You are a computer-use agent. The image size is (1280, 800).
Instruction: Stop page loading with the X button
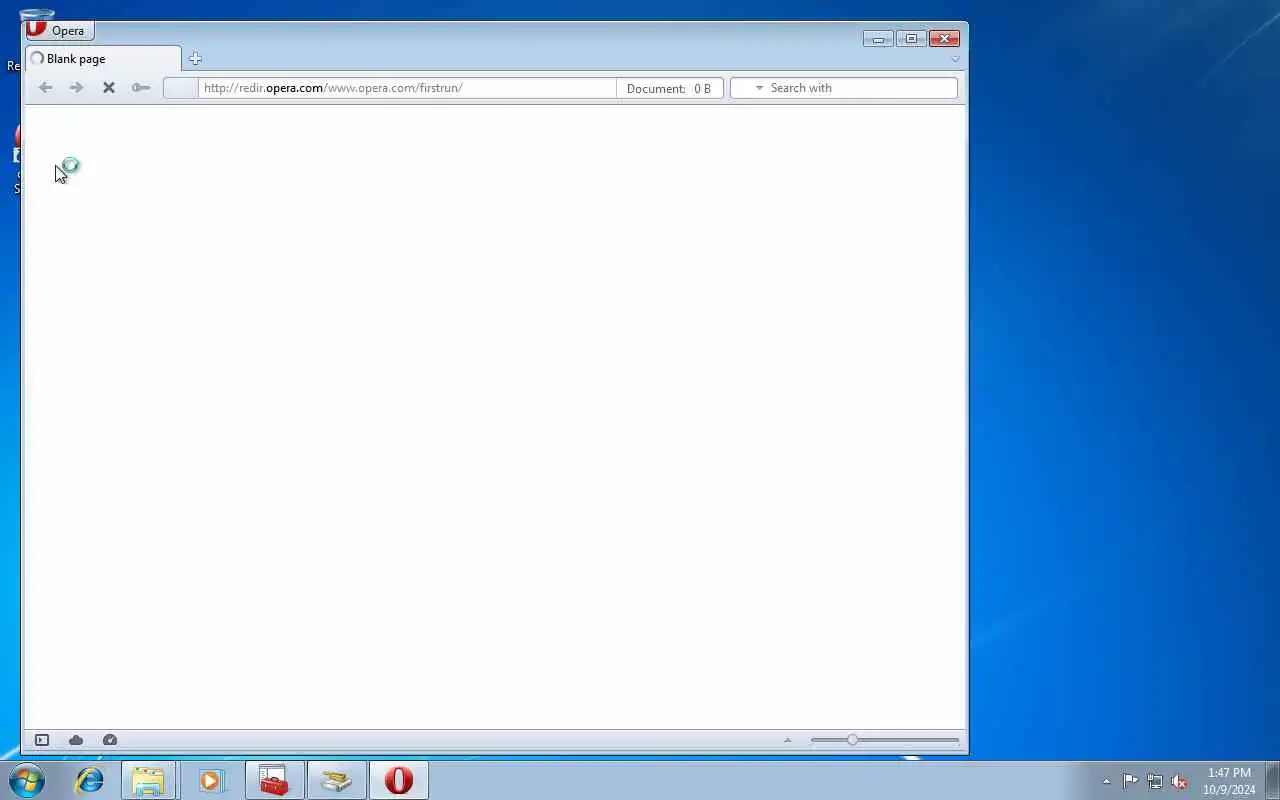pos(109,88)
